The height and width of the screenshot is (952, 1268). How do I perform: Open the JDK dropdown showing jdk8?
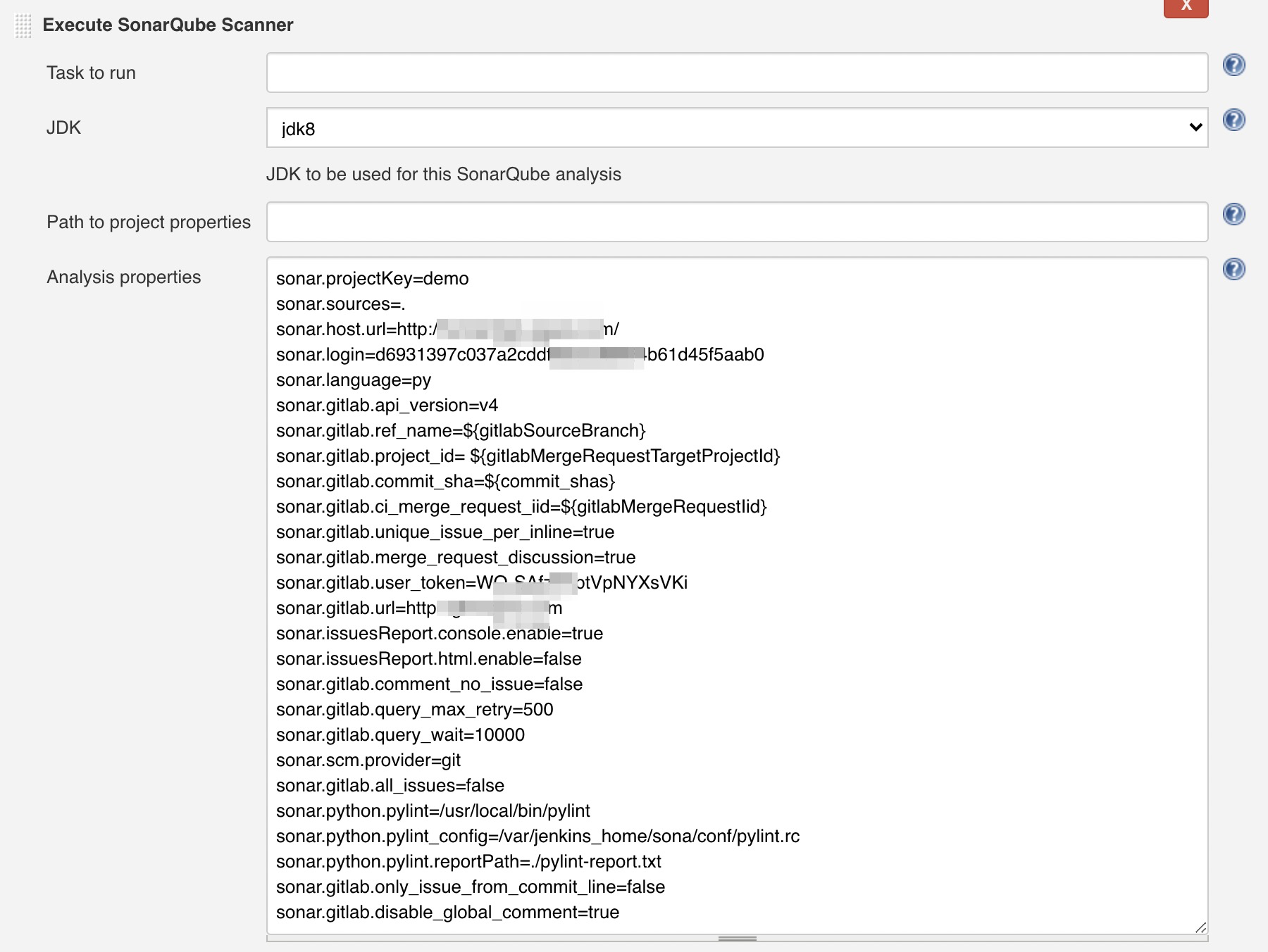(x=736, y=128)
